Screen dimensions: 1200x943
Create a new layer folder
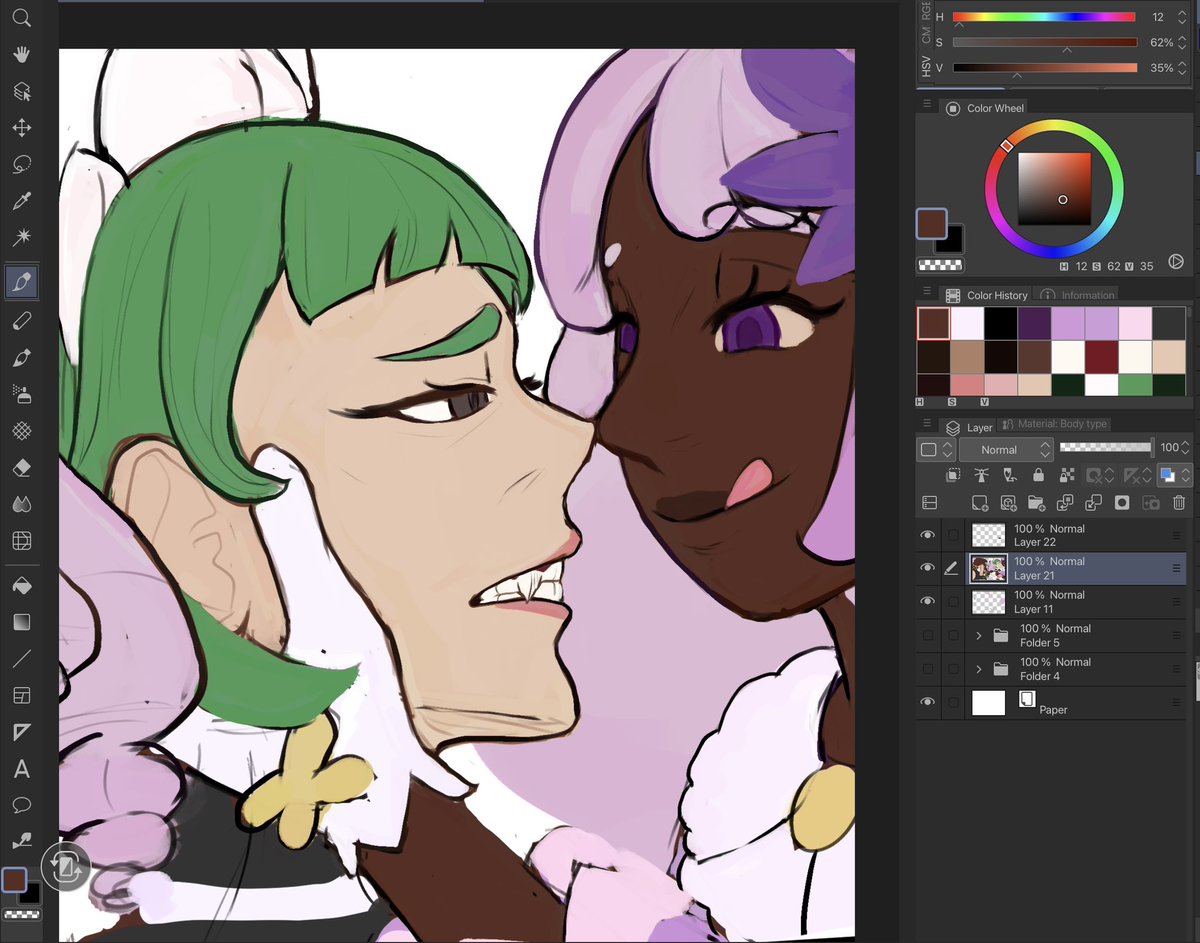tap(1036, 503)
